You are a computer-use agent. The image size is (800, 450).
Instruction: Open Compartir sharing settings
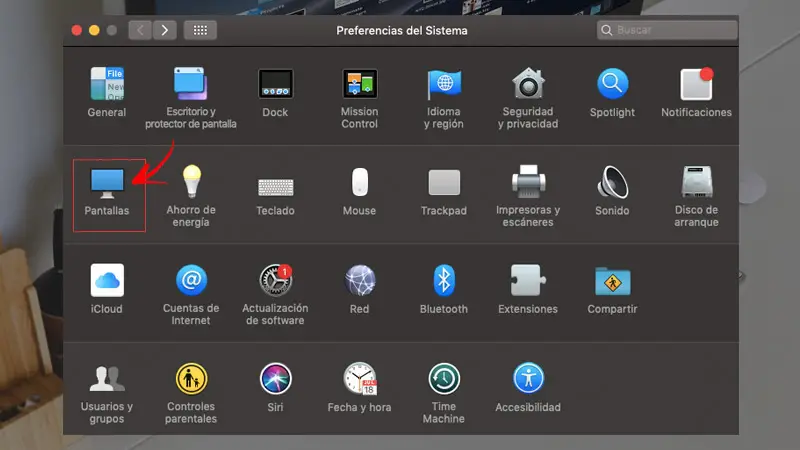click(612, 289)
